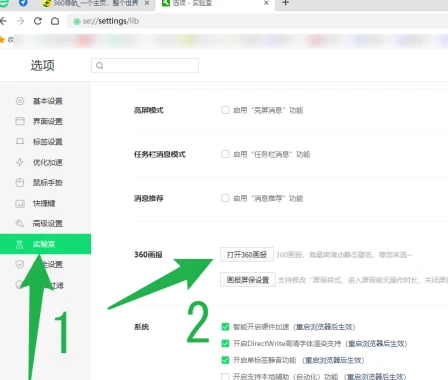
Task: Click the 鼠标手势 mouse icon
Action: [20, 183]
